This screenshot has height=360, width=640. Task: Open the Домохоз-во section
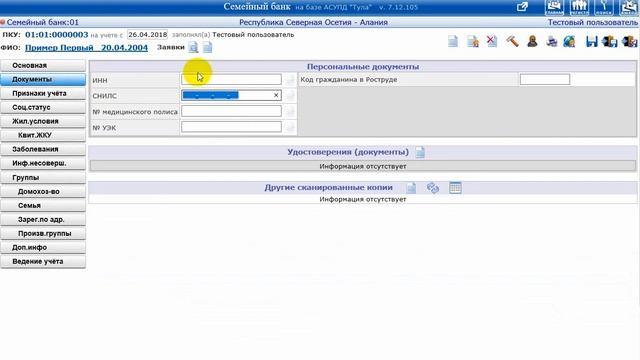43,191
